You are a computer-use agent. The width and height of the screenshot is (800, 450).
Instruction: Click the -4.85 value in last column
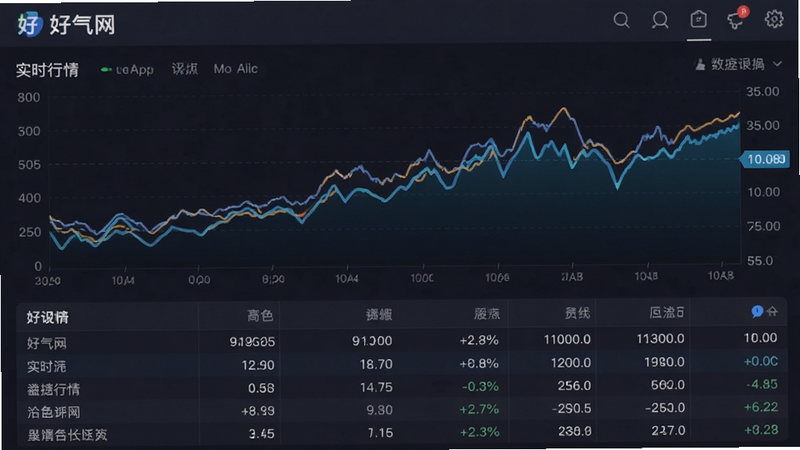tap(762, 384)
